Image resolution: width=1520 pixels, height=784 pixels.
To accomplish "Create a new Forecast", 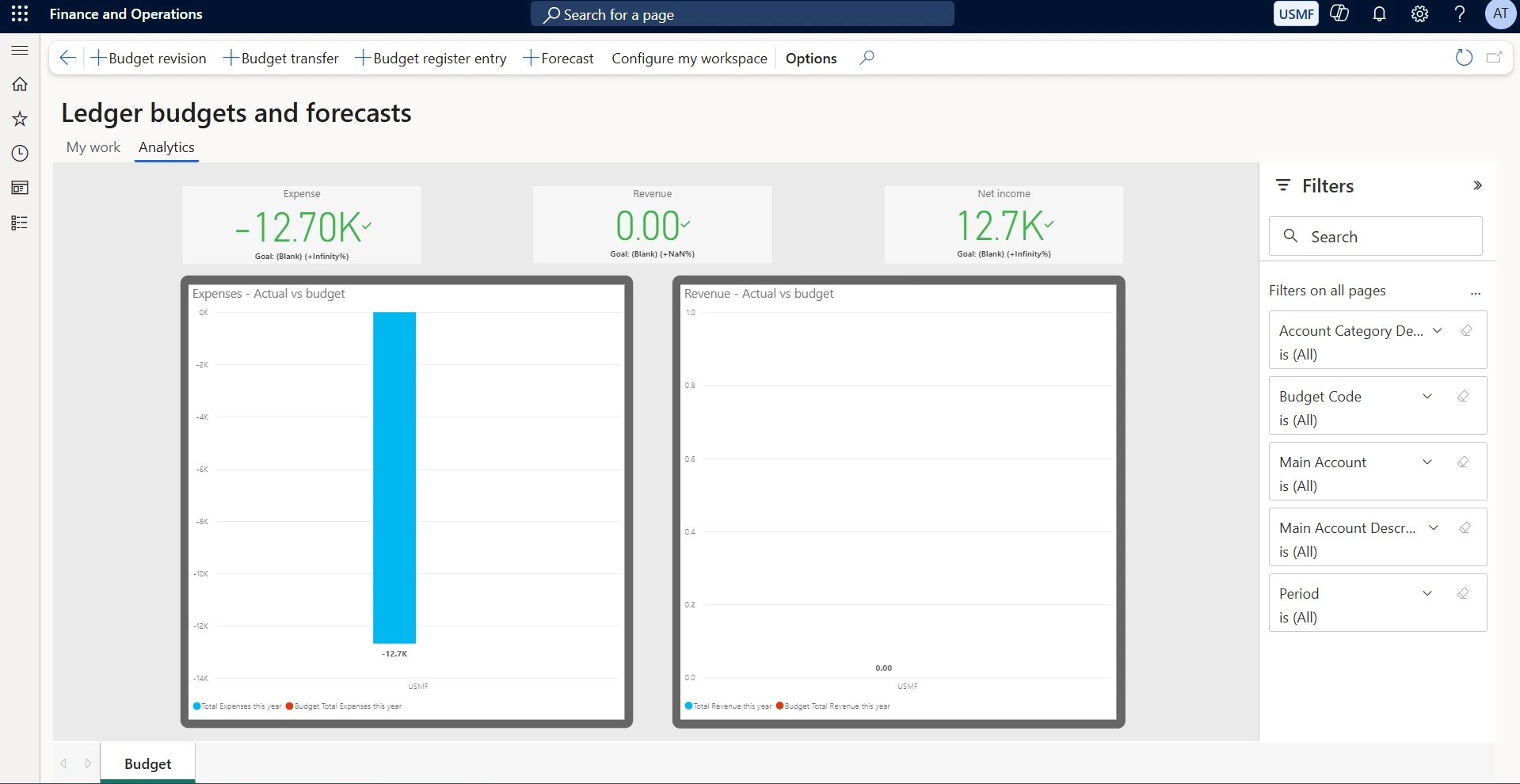I will tap(558, 59).
